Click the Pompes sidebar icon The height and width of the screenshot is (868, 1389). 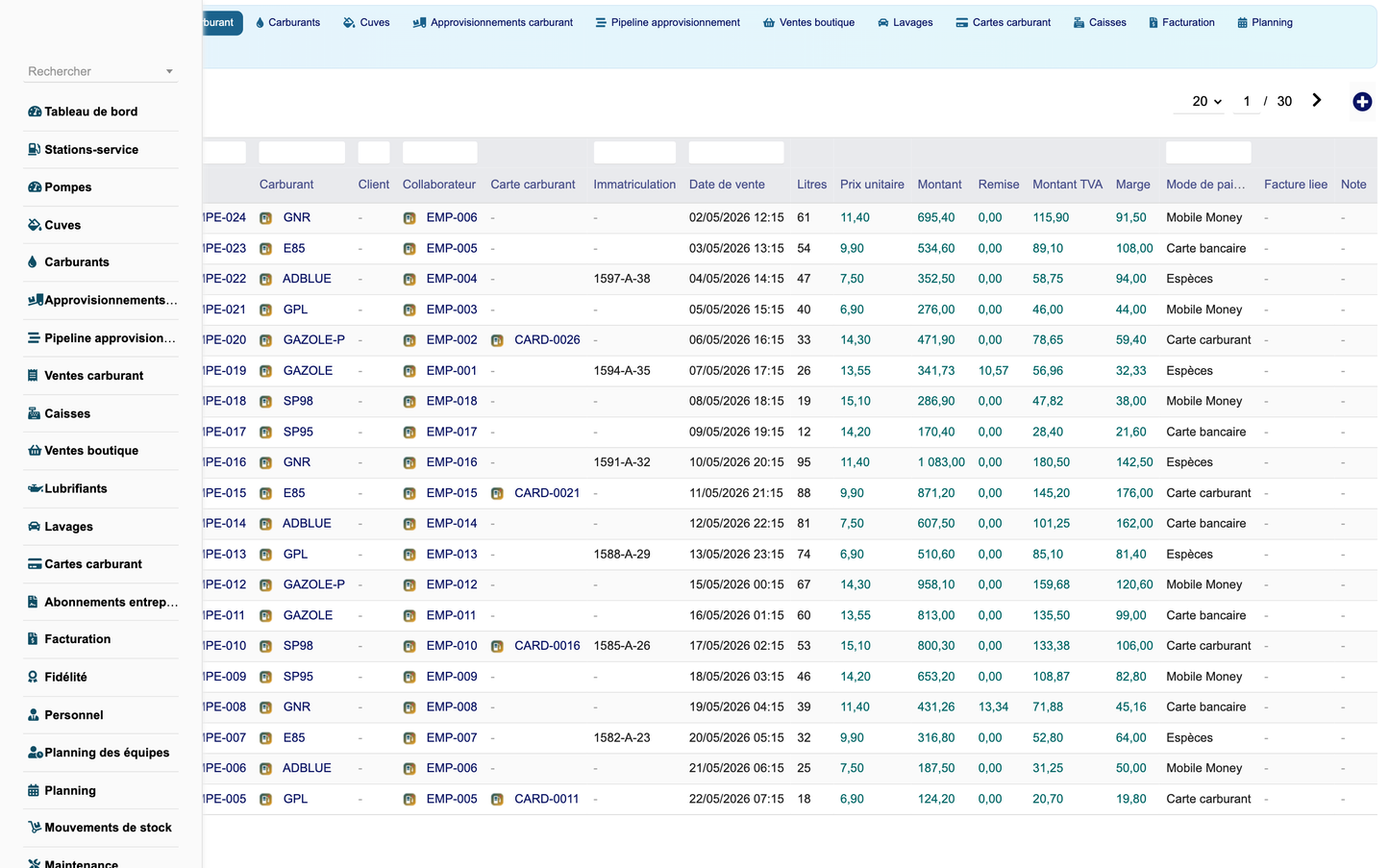[35, 187]
